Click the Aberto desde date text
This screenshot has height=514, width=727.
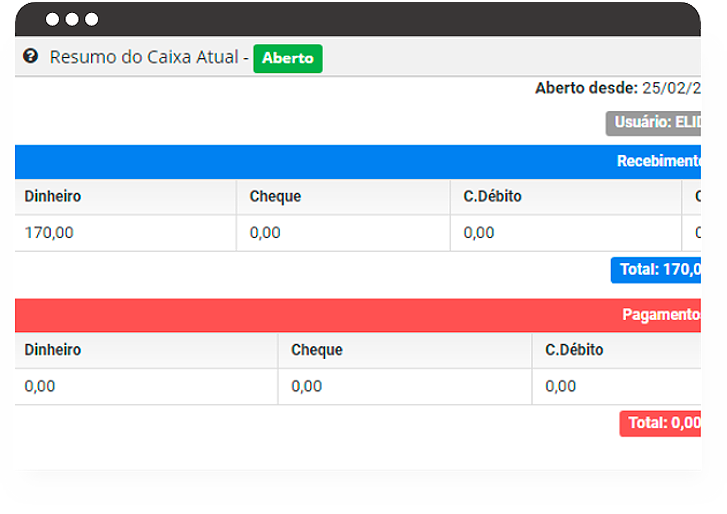click(x=618, y=88)
